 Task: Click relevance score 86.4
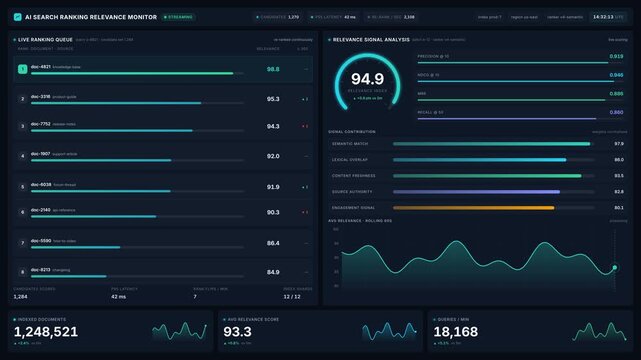(273, 243)
